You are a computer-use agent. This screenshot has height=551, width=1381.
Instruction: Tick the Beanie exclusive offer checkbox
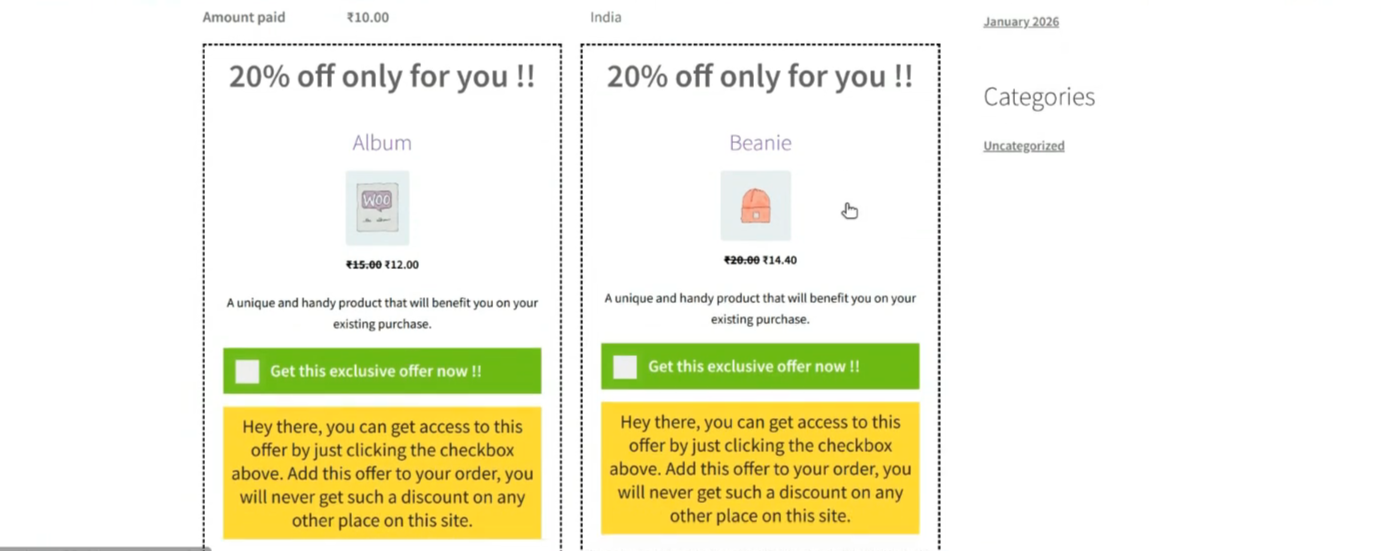(x=625, y=367)
